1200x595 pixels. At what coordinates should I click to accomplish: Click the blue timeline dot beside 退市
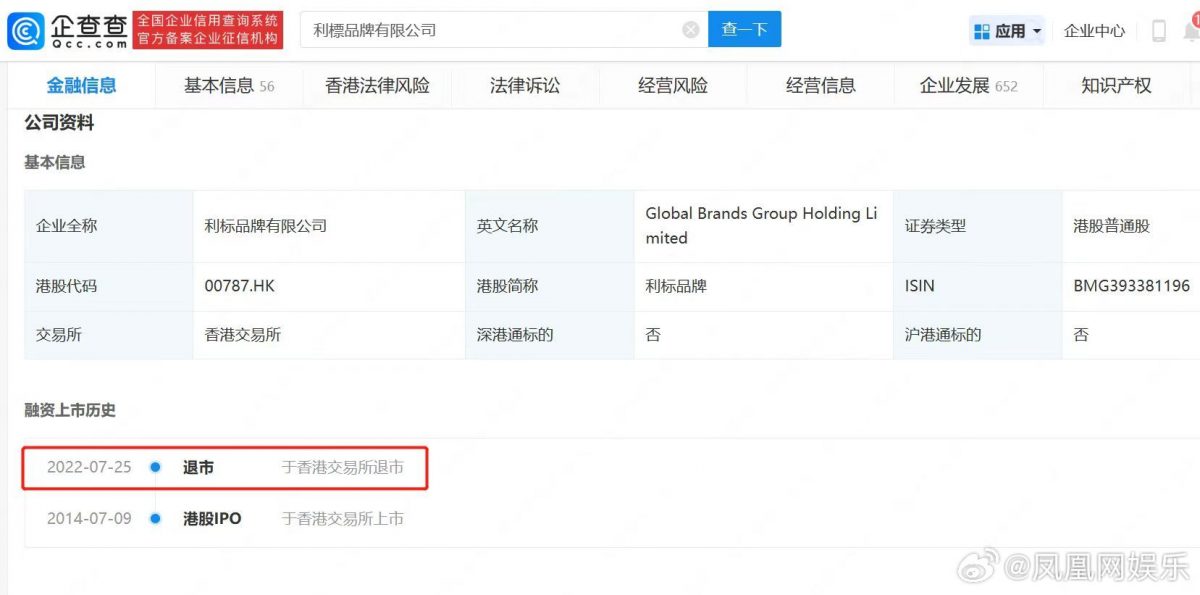pyautogui.click(x=155, y=466)
